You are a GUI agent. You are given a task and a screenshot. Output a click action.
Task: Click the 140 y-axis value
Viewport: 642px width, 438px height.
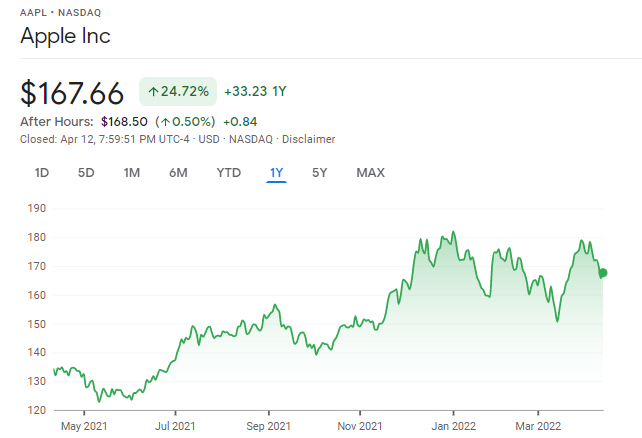click(x=37, y=352)
